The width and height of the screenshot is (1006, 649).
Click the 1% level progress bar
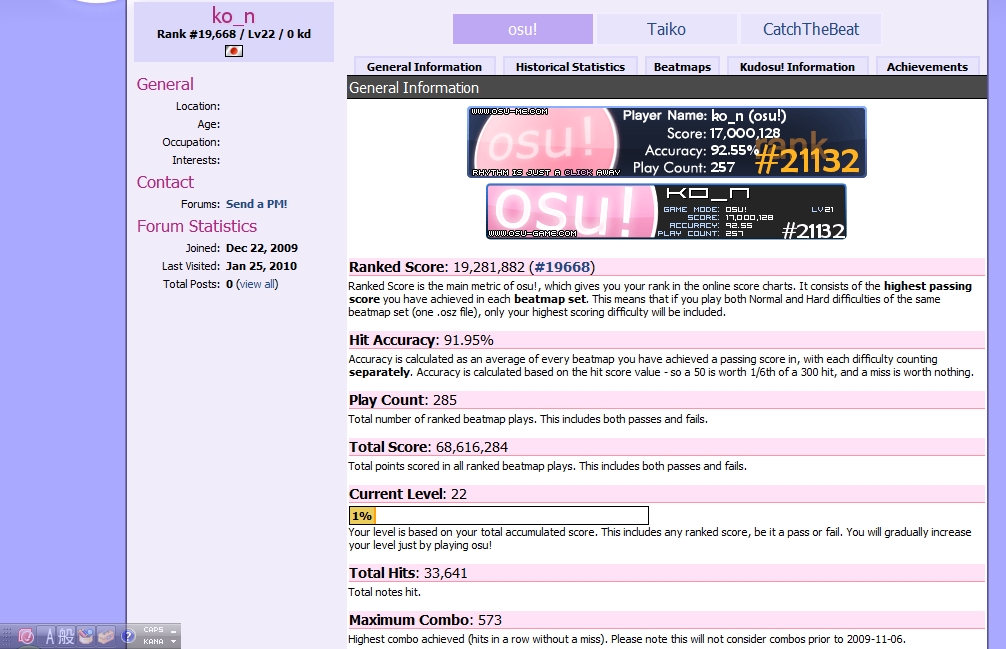pyautogui.click(x=499, y=516)
